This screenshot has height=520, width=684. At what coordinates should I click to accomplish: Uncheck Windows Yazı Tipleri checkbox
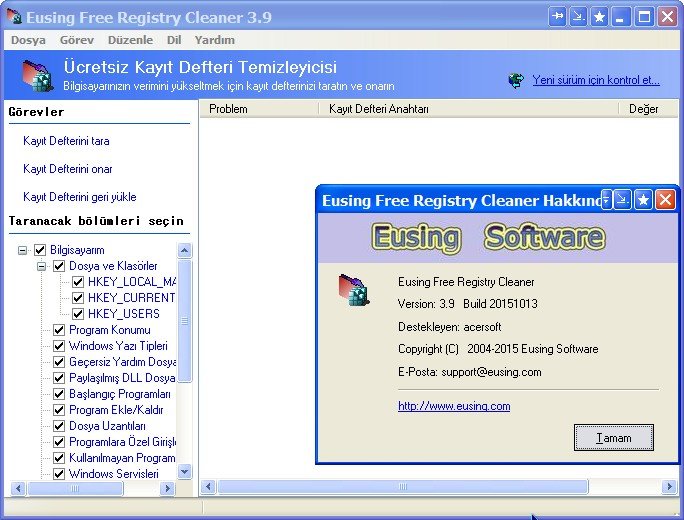(59, 346)
